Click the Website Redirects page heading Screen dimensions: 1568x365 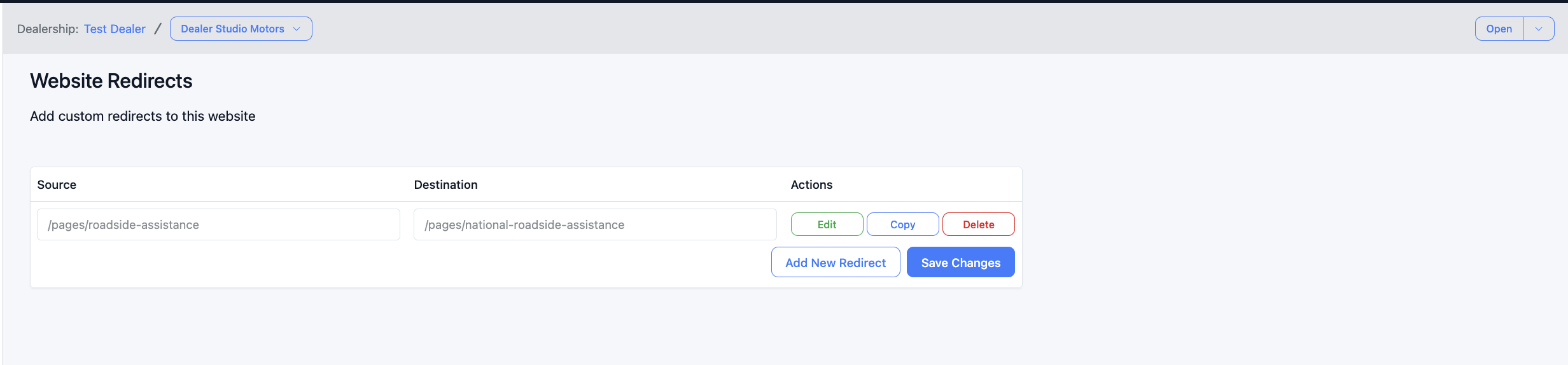[x=111, y=81]
